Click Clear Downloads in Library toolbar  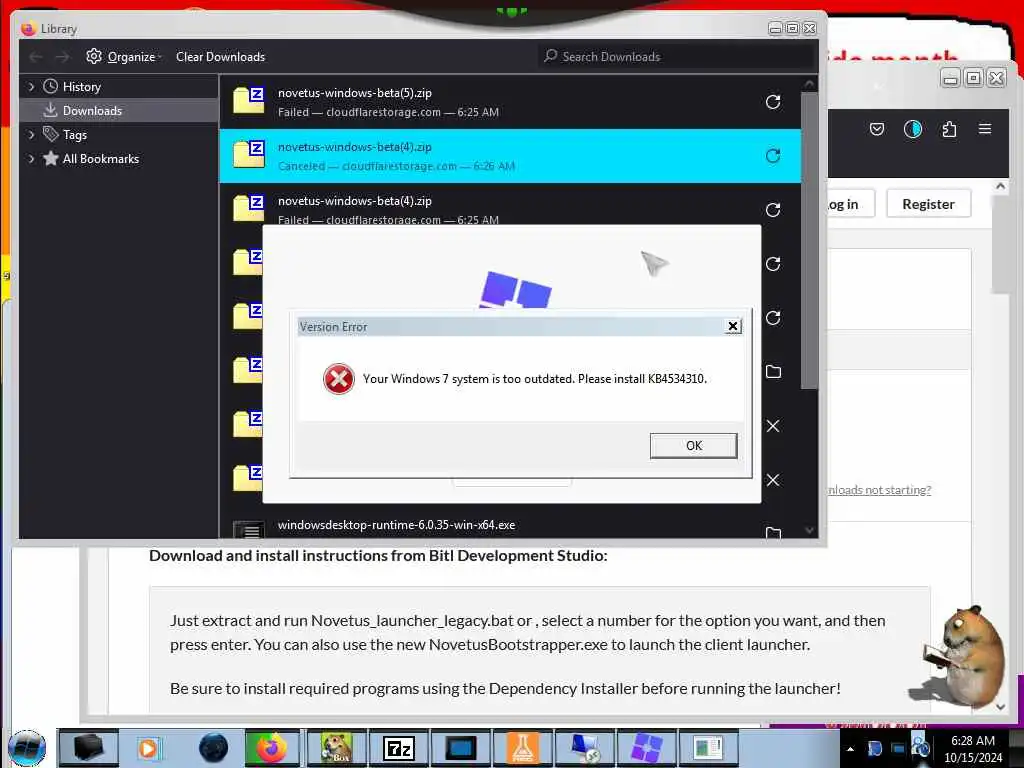(x=220, y=57)
